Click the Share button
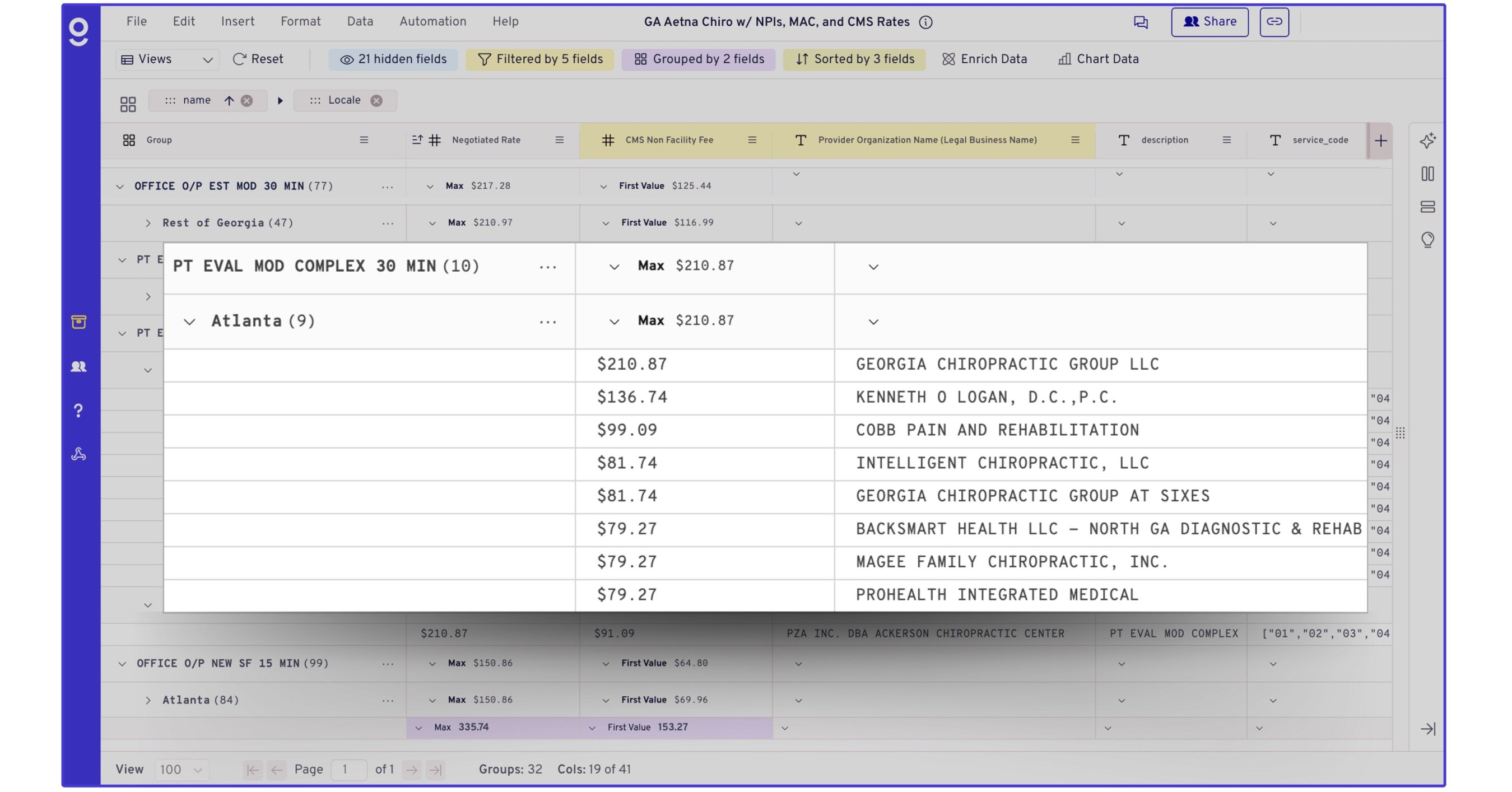The height and width of the screenshot is (792, 1512). [1209, 22]
